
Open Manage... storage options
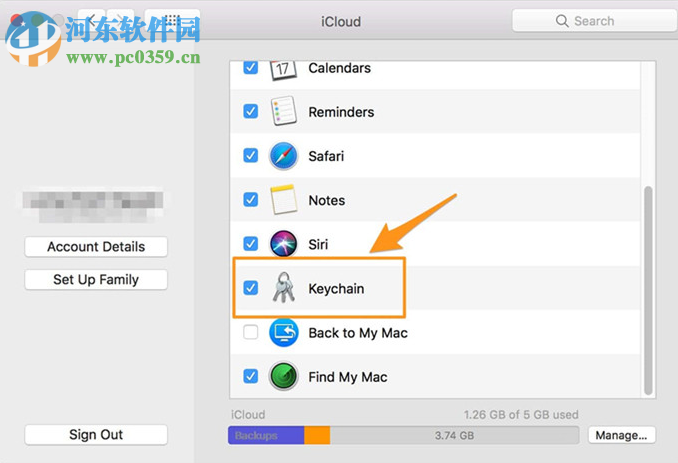tap(621, 435)
